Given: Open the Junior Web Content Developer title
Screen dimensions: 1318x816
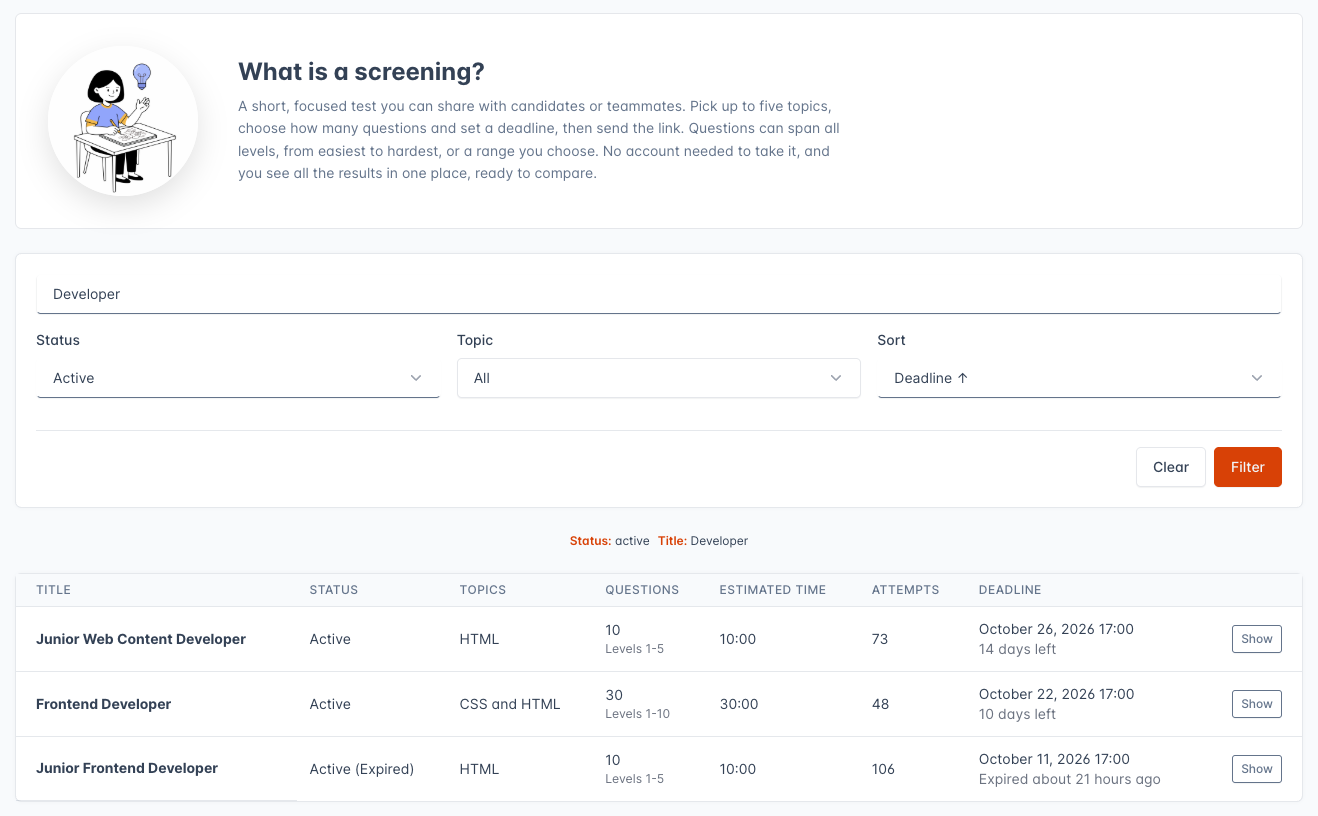Looking at the screenshot, I should coord(141,639).
